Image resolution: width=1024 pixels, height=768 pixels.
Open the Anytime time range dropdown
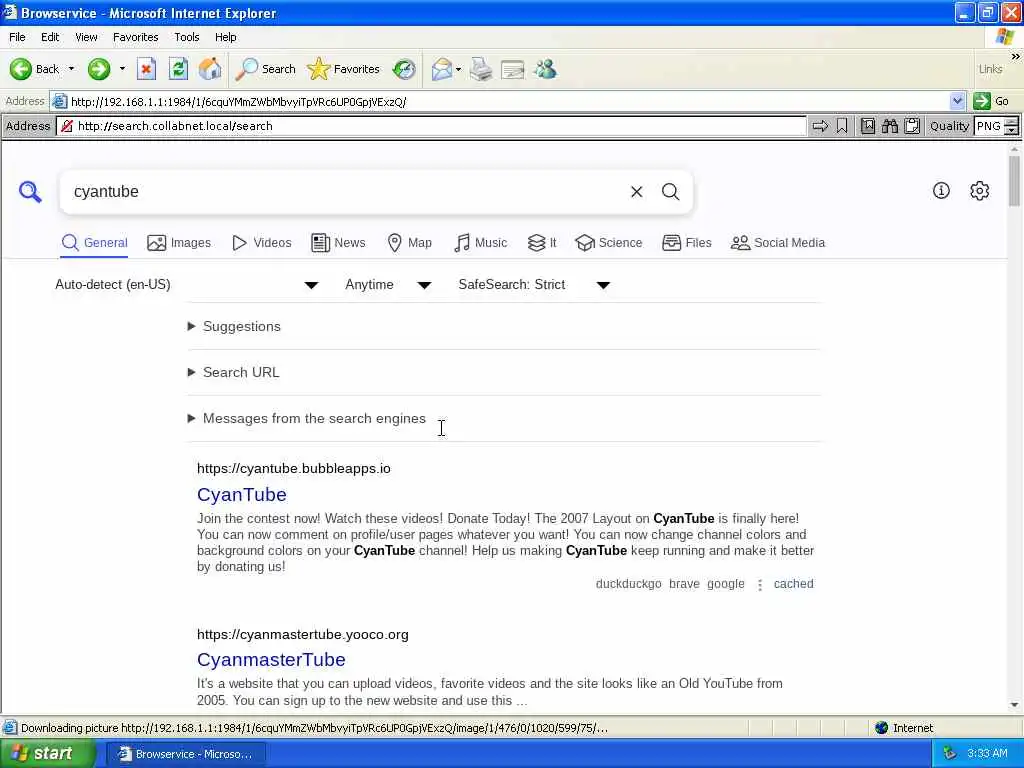[388, 285]
